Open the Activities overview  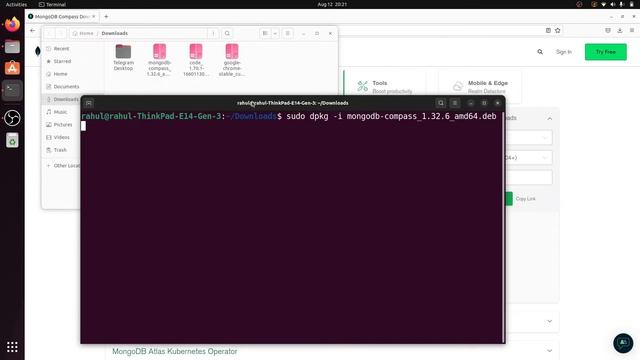tap(16, 4)
